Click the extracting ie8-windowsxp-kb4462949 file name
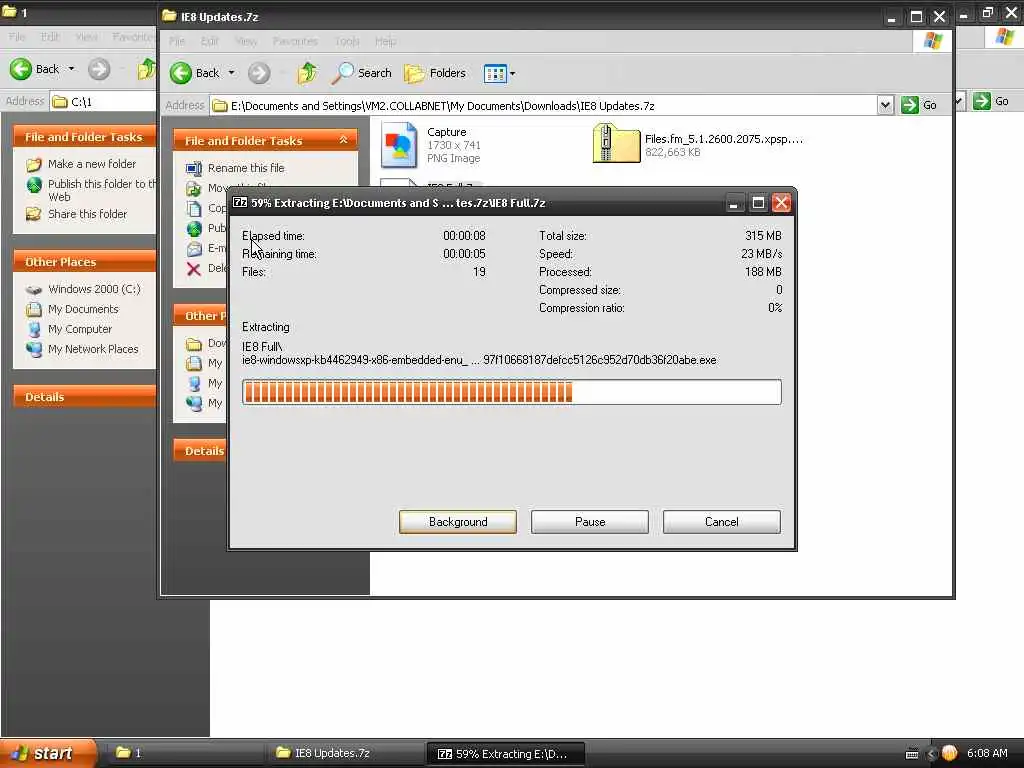1024x768 pixels. click(479, 360)
